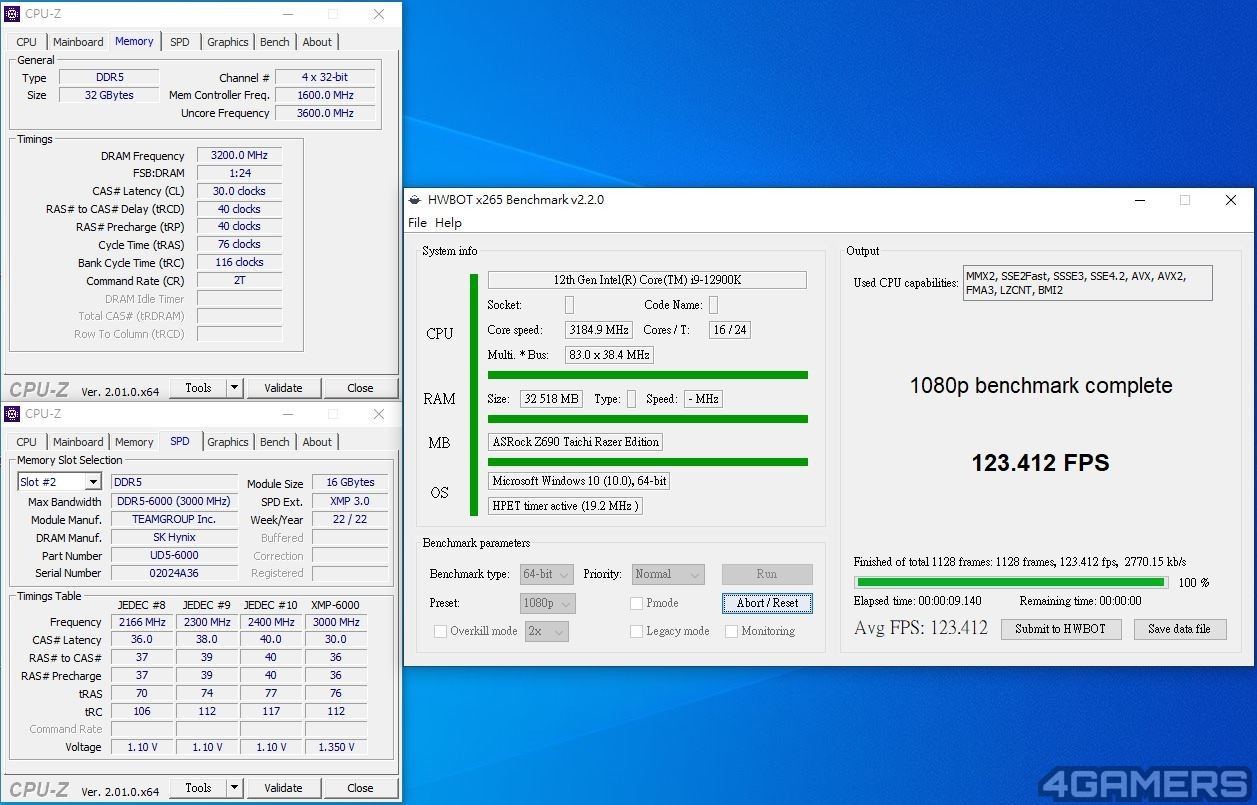
Task: Switch to the Memory tab in the SPD window
Action: (134, 442)
